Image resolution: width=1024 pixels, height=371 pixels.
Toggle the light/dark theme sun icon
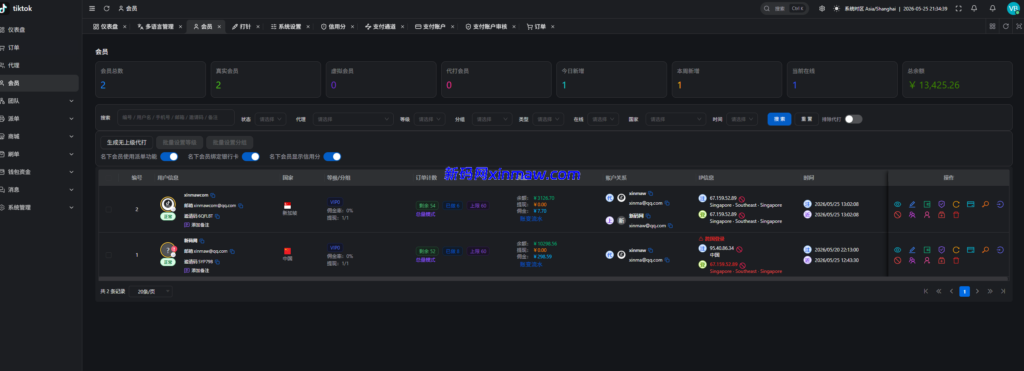point(837,8)
